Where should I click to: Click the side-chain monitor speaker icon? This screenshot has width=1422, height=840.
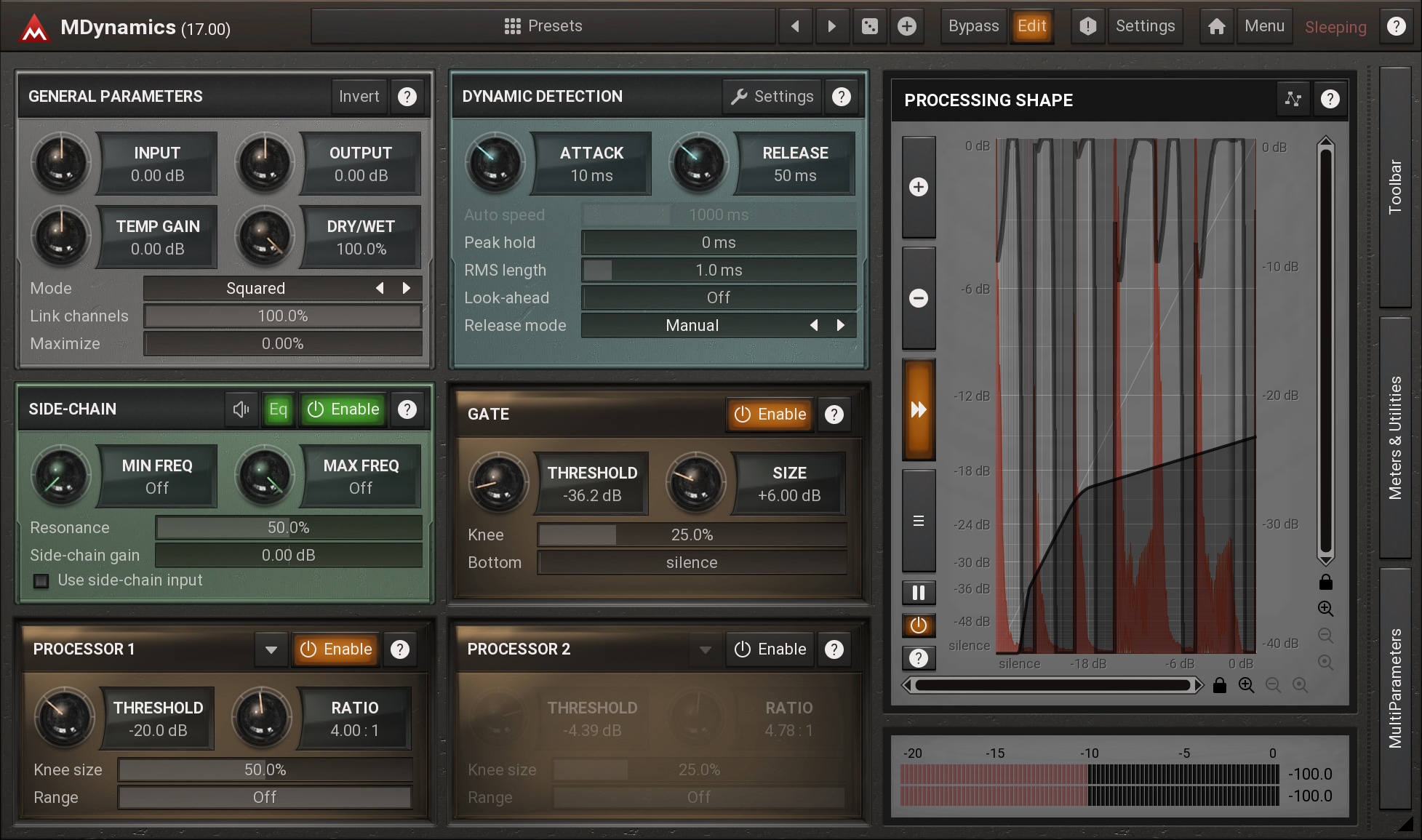click(241, 409)
